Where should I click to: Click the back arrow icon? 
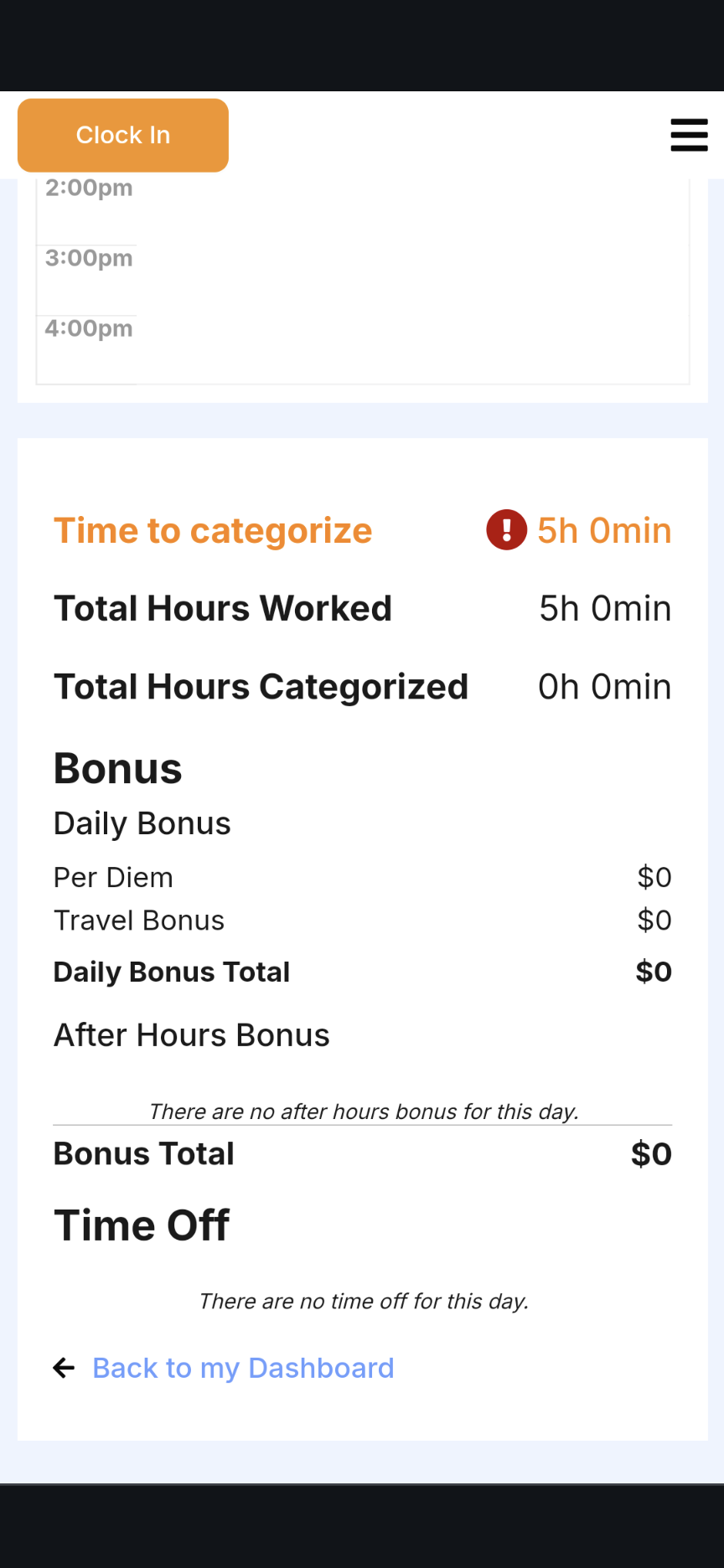pos(64,1368)
